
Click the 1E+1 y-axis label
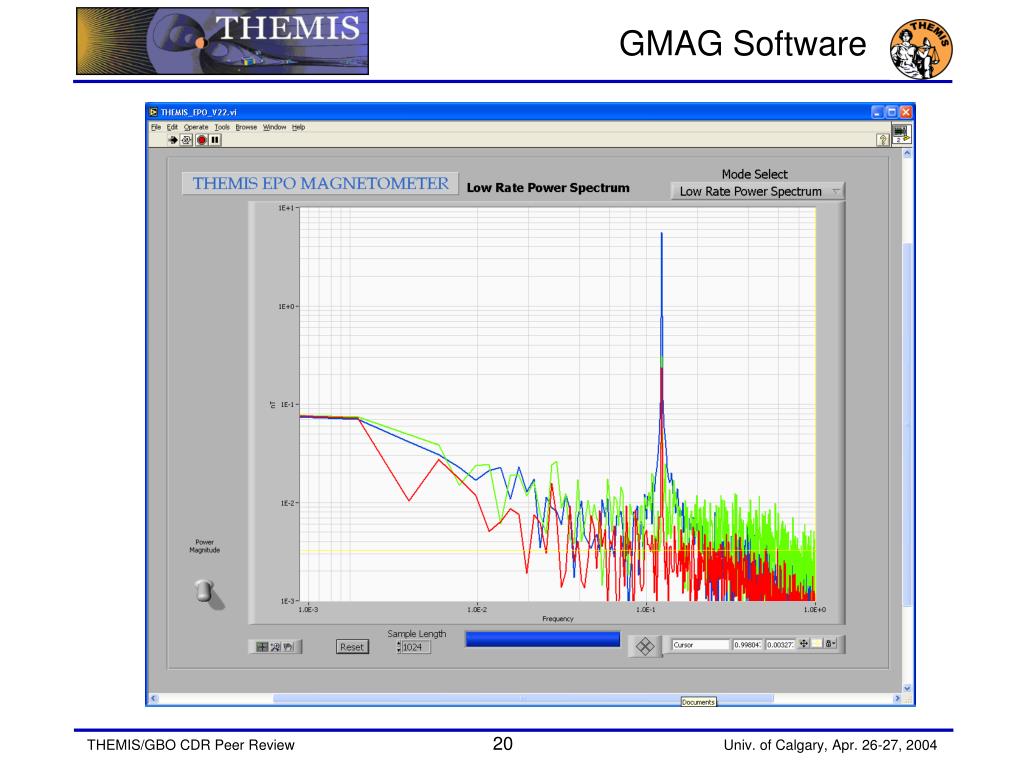click(286, 208)
